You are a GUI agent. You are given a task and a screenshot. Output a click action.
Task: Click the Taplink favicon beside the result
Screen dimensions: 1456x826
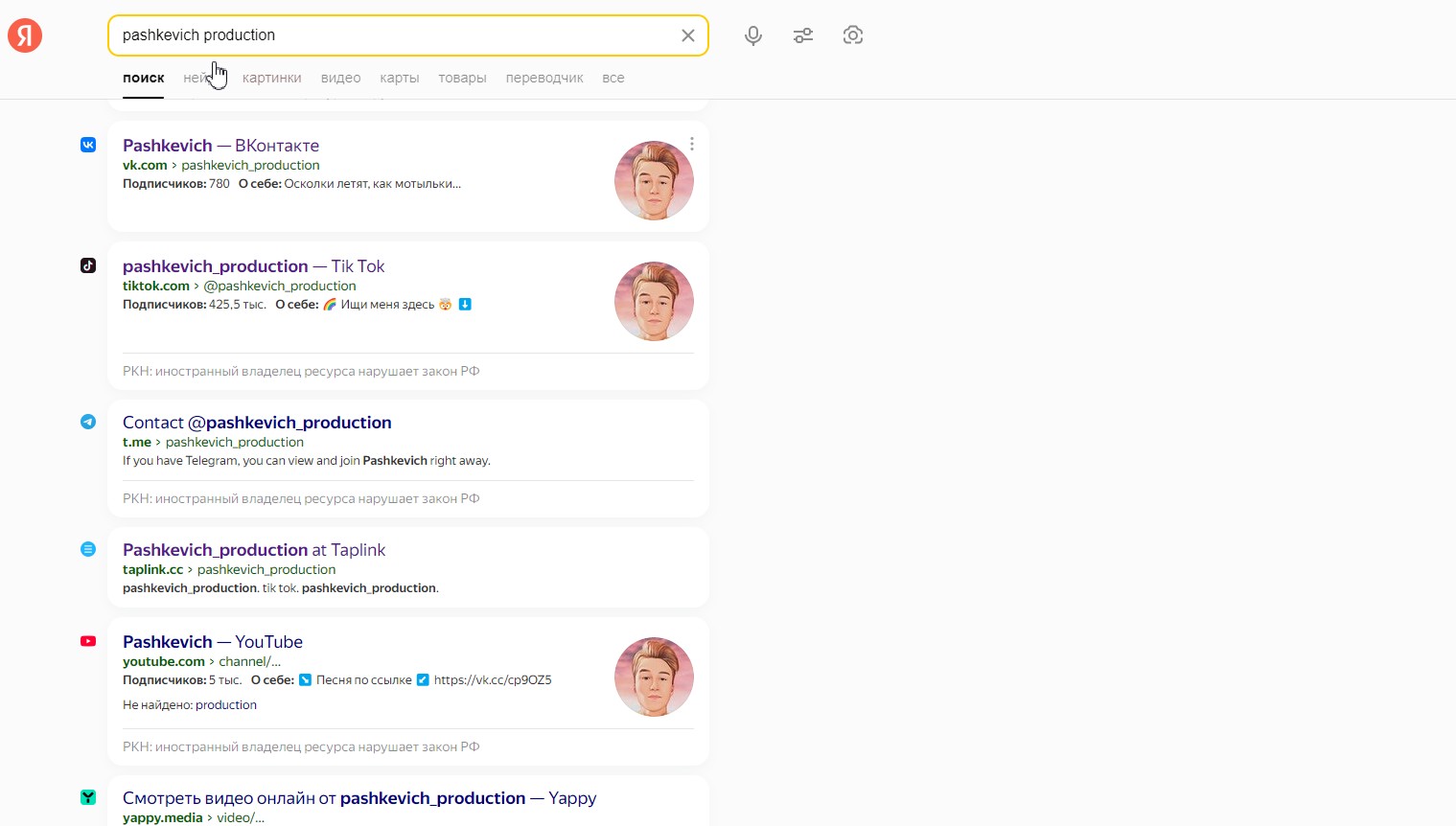[88, 549]
